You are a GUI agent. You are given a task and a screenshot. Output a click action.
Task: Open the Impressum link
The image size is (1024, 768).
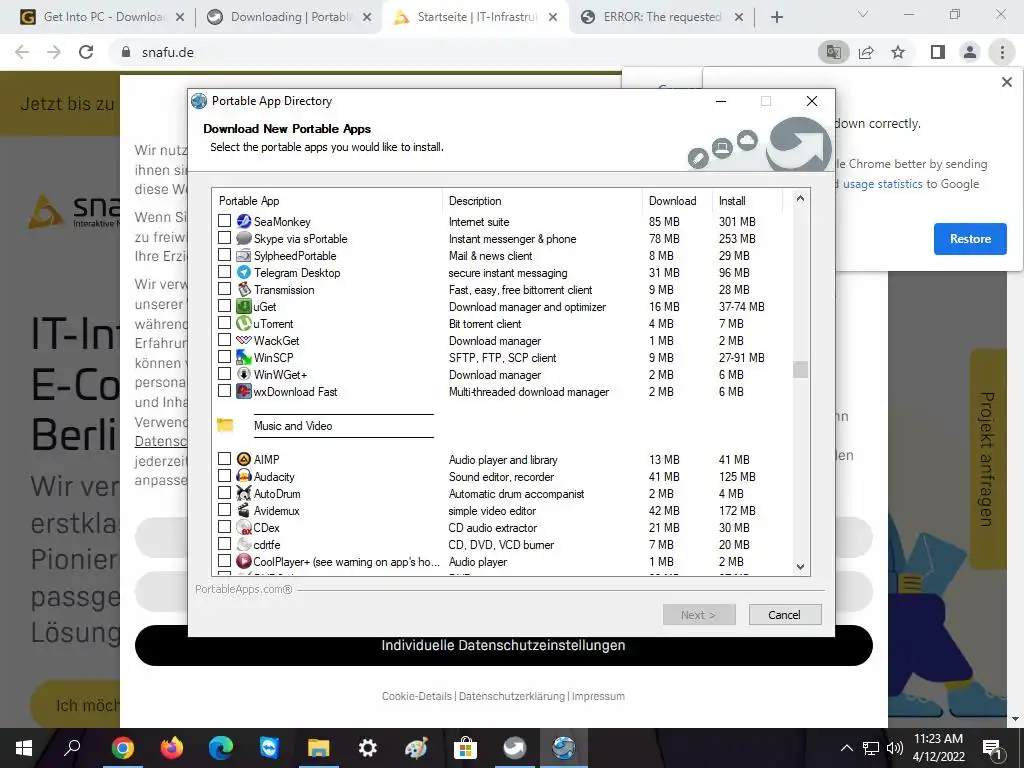pyautogui.click(x=598, y=696)
